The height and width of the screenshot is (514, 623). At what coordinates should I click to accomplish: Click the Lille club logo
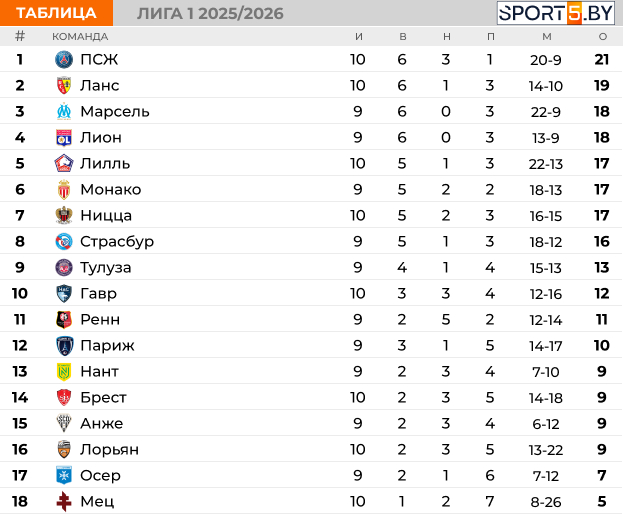pos(64,164)
